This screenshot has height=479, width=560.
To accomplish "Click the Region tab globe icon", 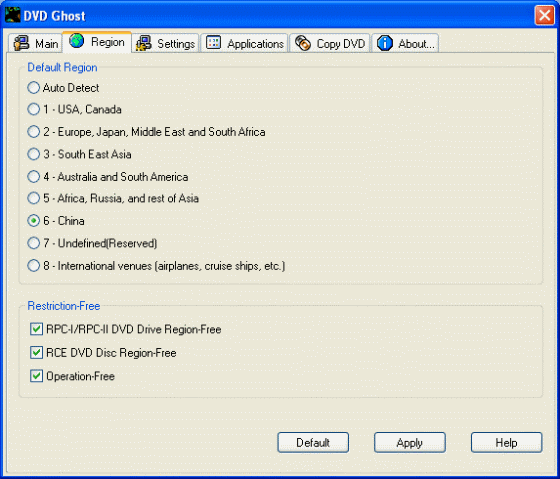I will [x=76, y=41].
